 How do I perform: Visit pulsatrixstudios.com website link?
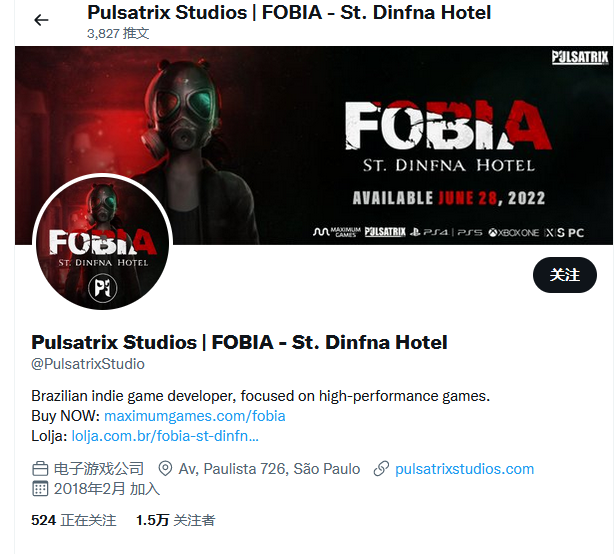tap(464, 469)
